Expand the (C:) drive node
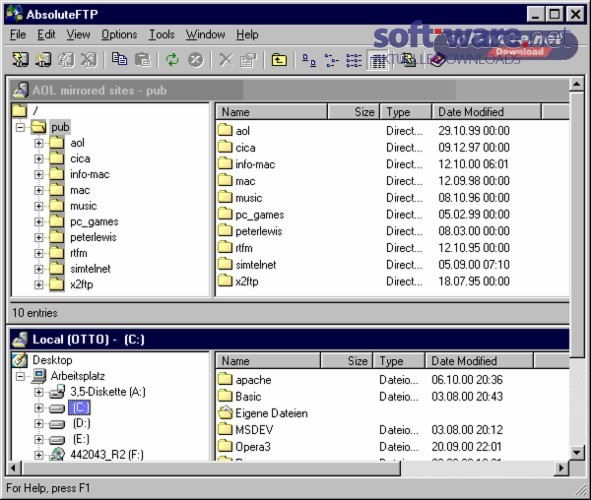Screen dimensions: 591x500 [x=38, y=408]
